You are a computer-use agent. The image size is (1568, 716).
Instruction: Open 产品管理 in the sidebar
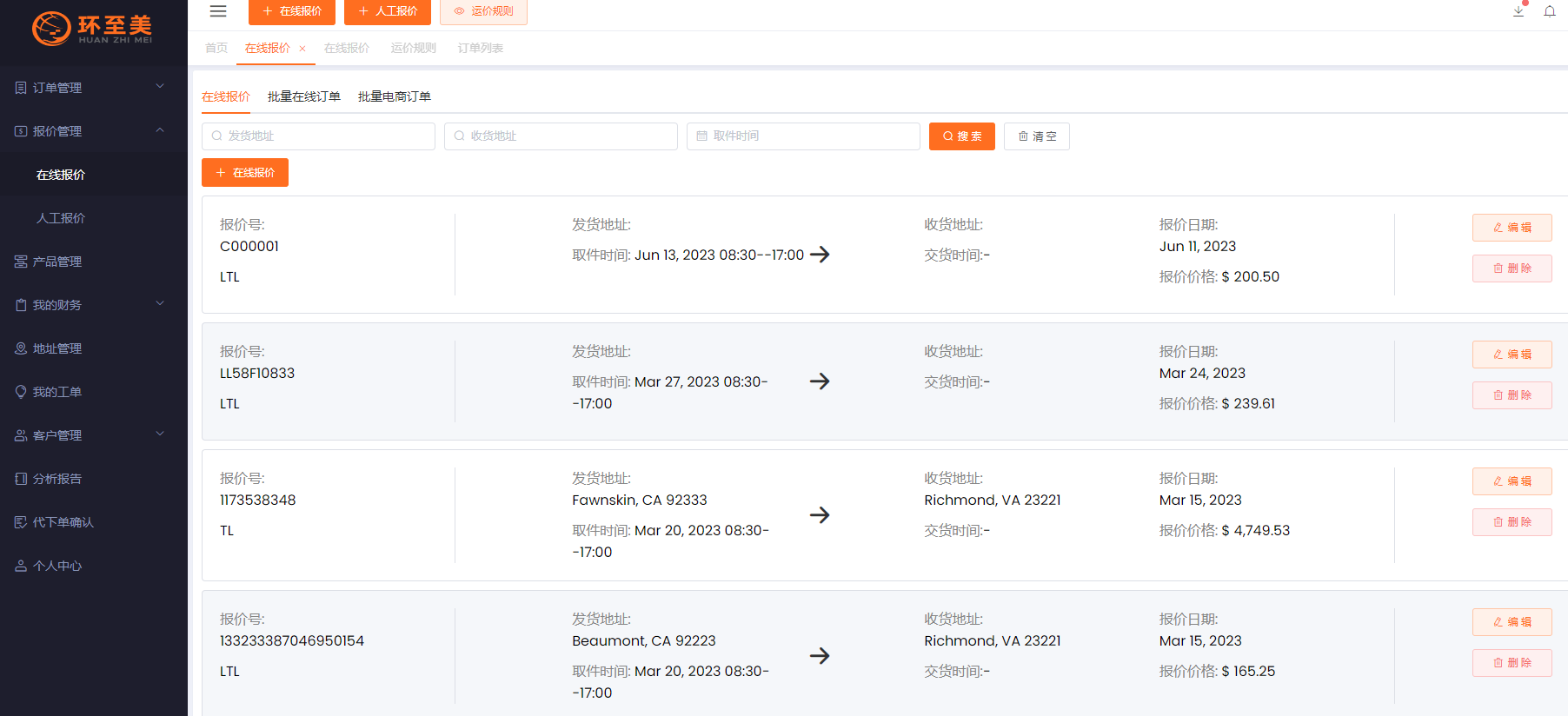click(57, 262)
